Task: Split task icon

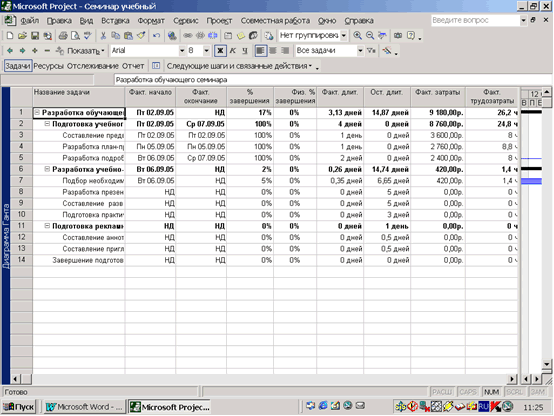Action: 213,36
